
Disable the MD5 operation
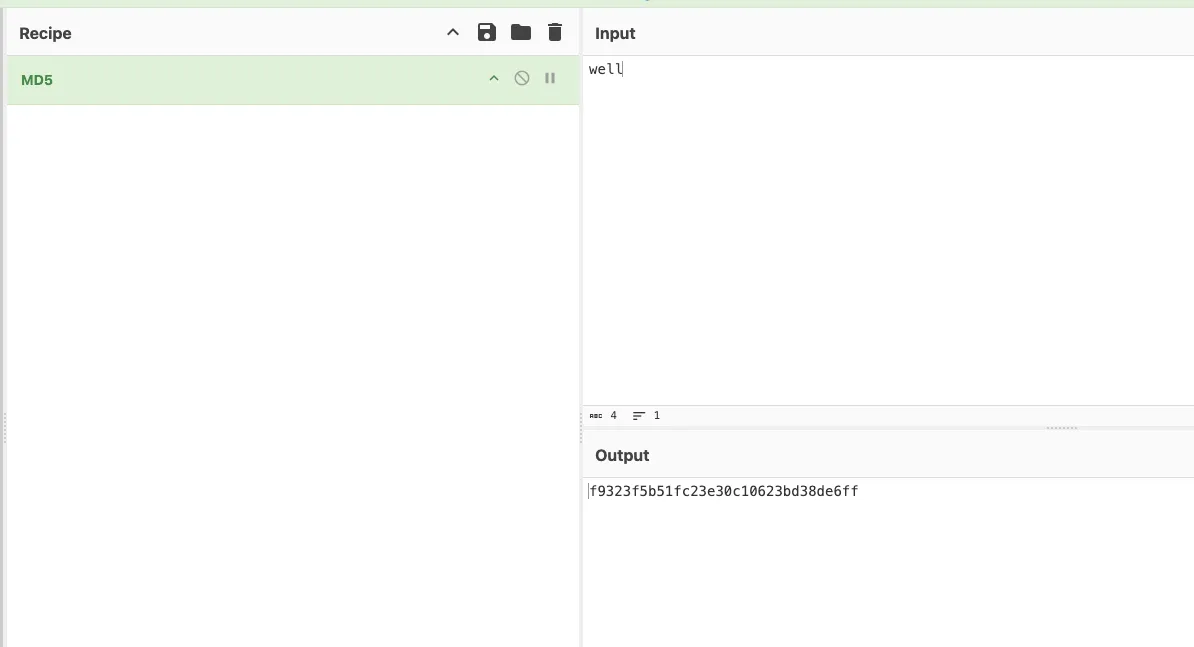[x=522, y=79]
